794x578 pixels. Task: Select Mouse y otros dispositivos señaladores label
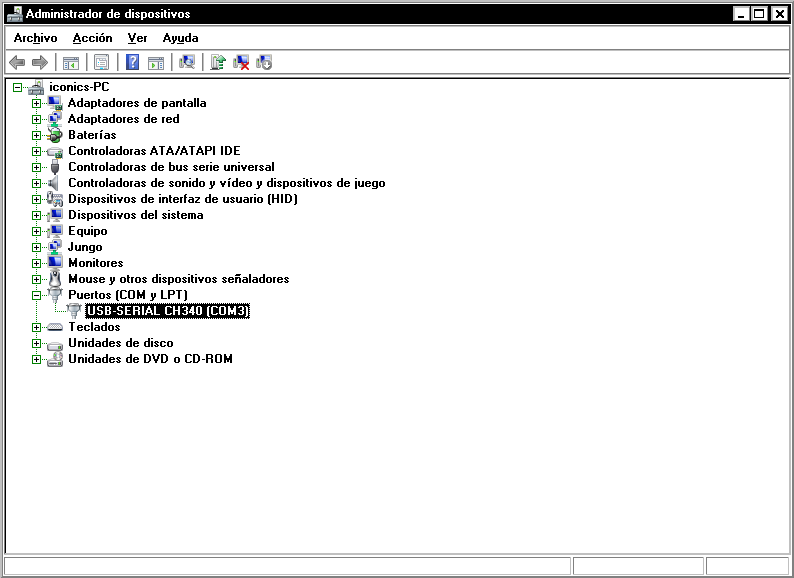click(179, 279)
